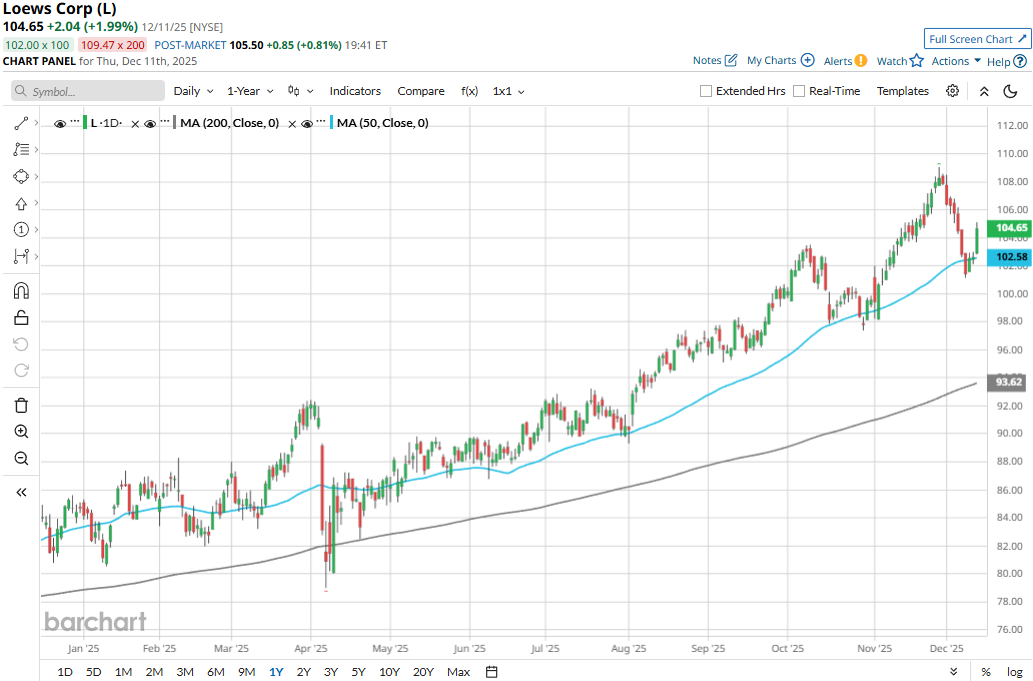Tick the Real-Time checkbox
The height and width of the screenshot is (681, 1033).
(x=799, y=91)
